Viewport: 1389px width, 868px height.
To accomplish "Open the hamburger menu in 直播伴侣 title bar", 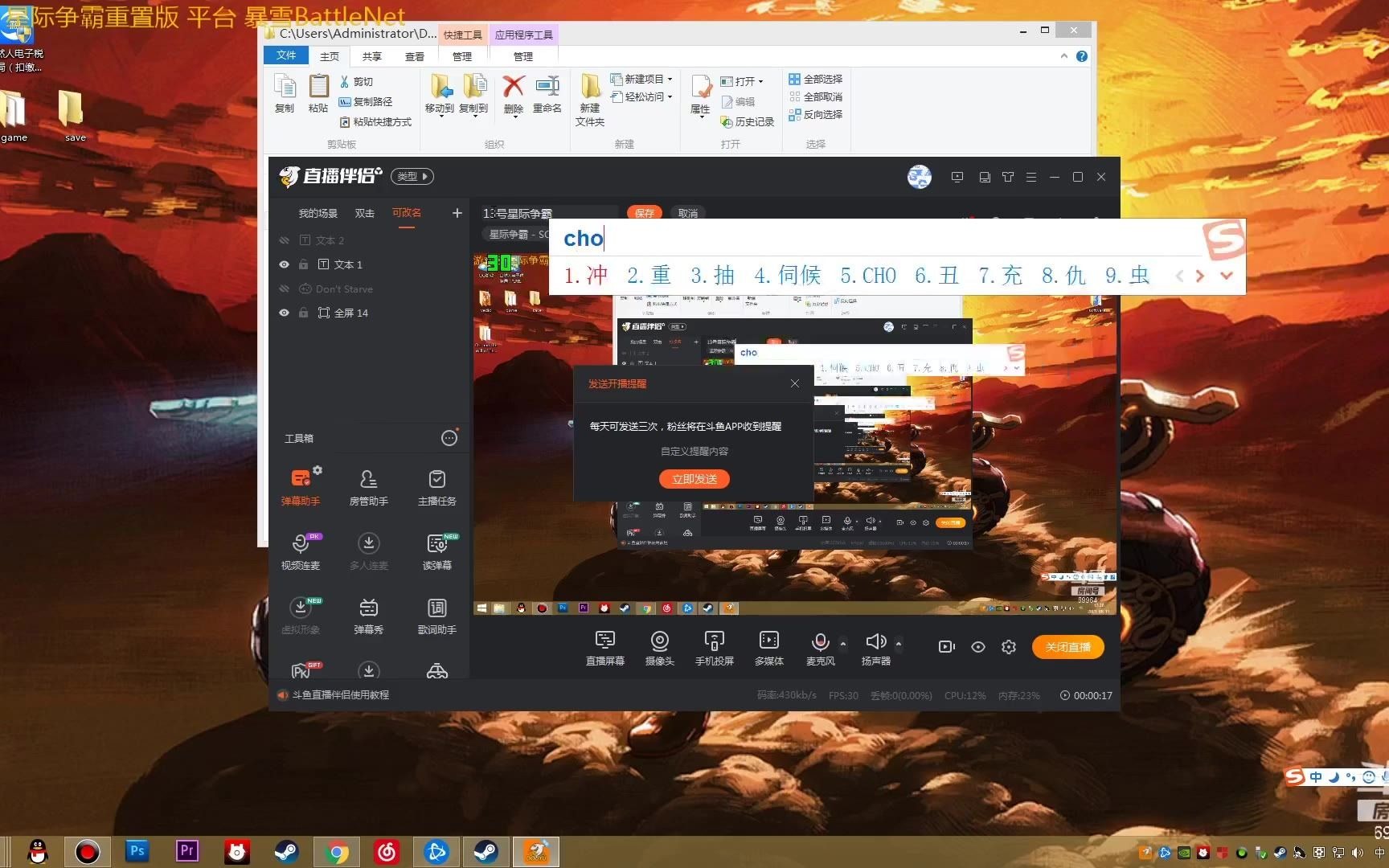I will (1031, 177).
